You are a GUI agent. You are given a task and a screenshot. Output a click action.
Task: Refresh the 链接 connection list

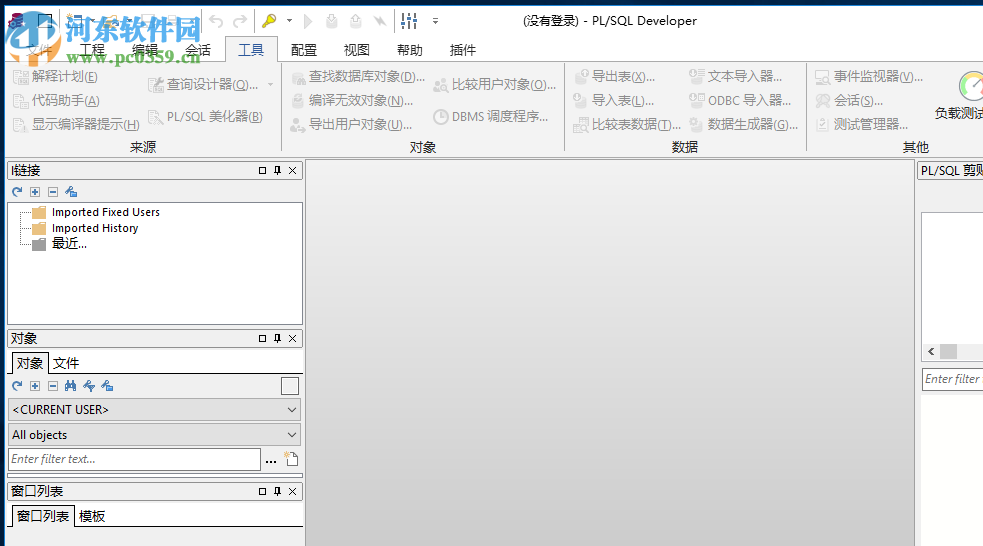point(17,192)
